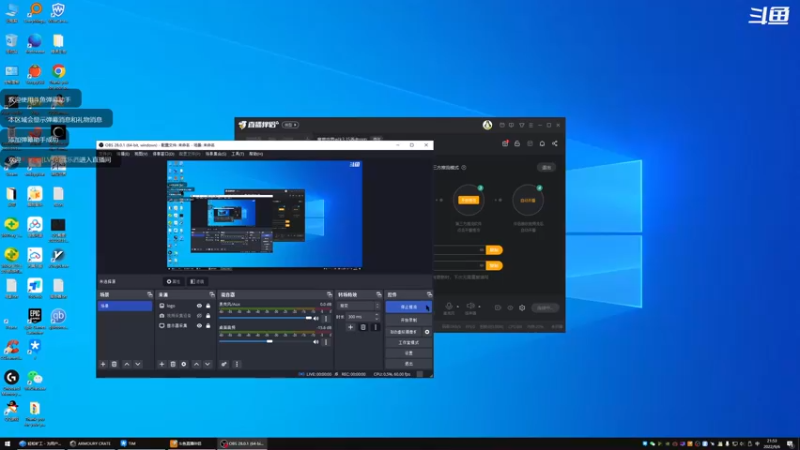
Task: Open the red-dot gift icon in Douyu companion
Action: (505, 143)
